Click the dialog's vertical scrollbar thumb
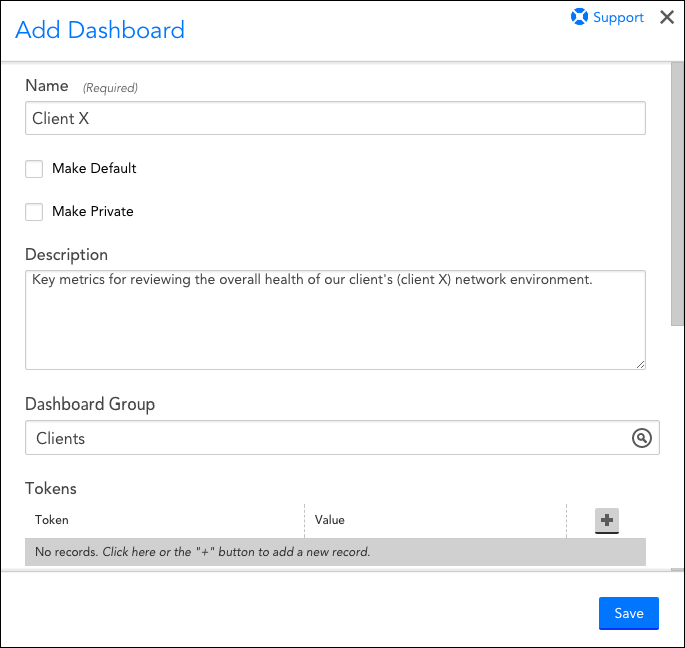Image resolution: width=685 pixels, height=648 pixels. click(x=677, y=194)
